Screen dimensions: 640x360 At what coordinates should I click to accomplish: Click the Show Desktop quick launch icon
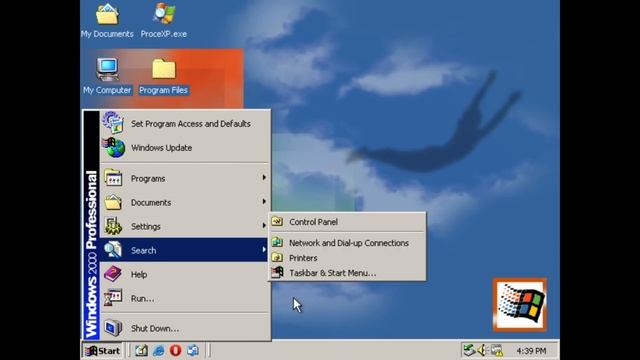(141, 350)
